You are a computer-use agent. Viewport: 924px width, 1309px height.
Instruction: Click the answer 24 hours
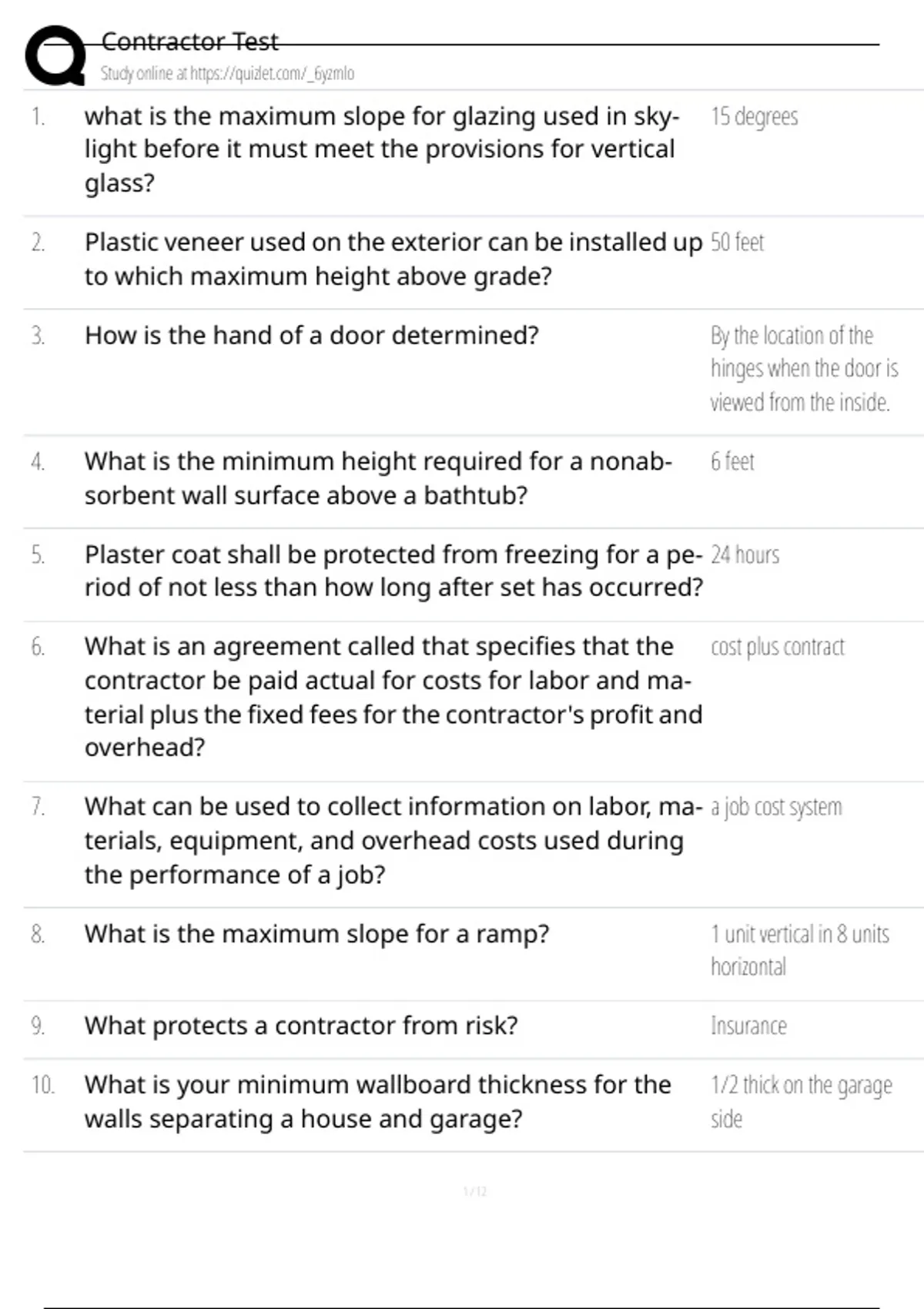(745, 555)
